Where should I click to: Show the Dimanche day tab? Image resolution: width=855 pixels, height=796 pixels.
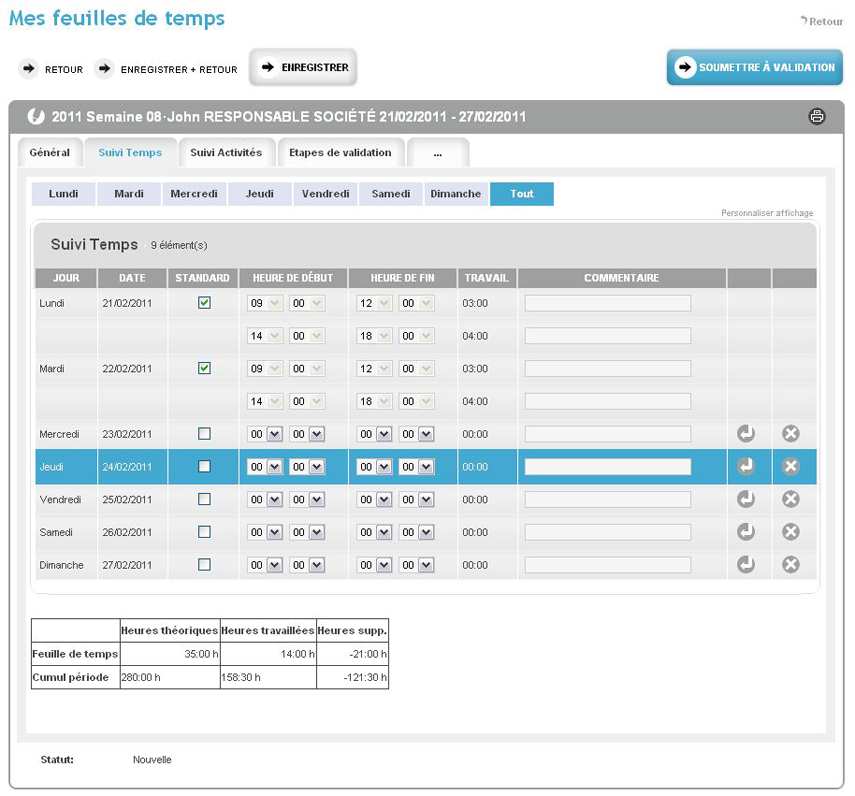pyautogui.click(x=456, y=194)
